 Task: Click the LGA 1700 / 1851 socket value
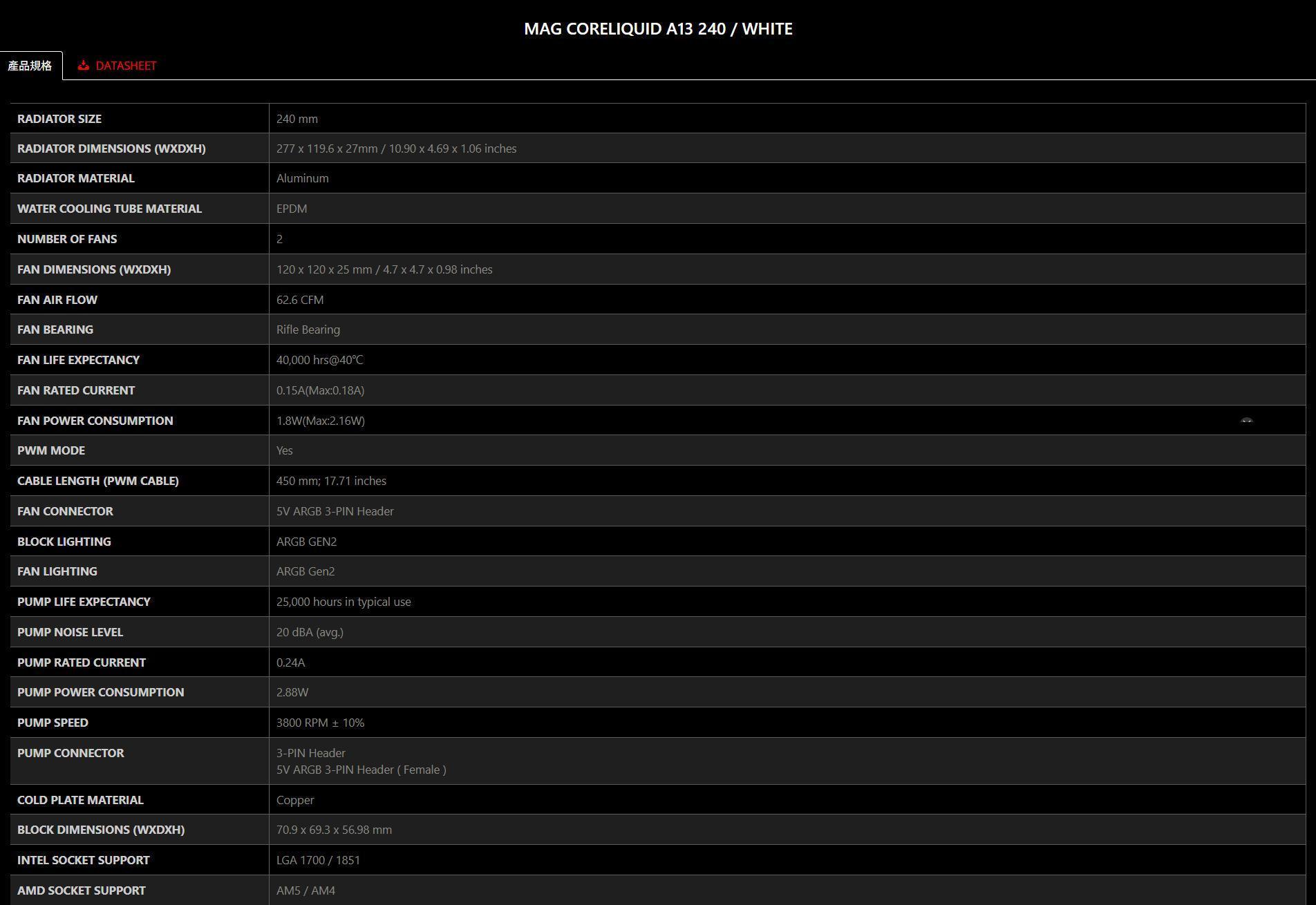tap(318, 860)
